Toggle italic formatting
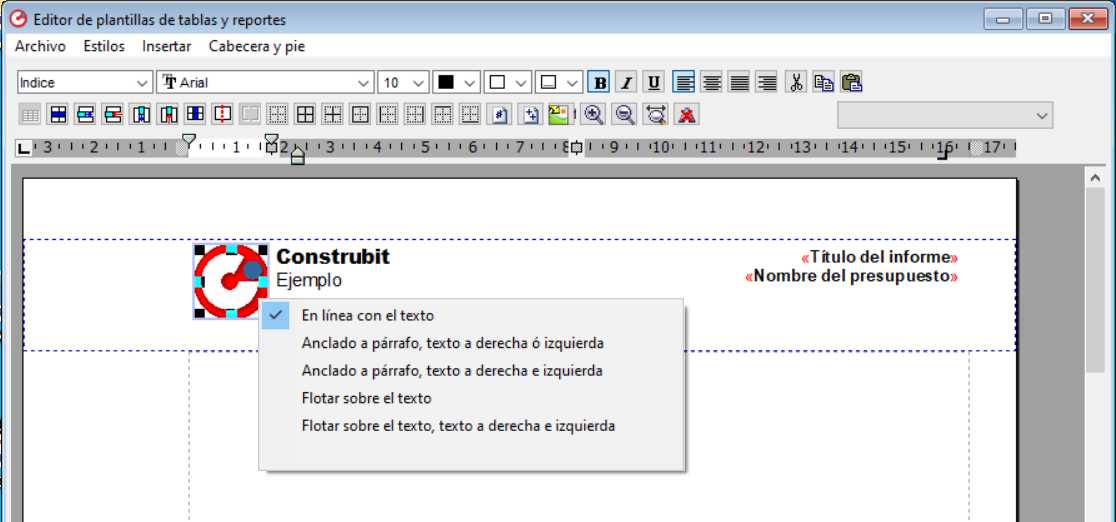The height and width of the screenshot is (522, 1116). click(626, 83)
